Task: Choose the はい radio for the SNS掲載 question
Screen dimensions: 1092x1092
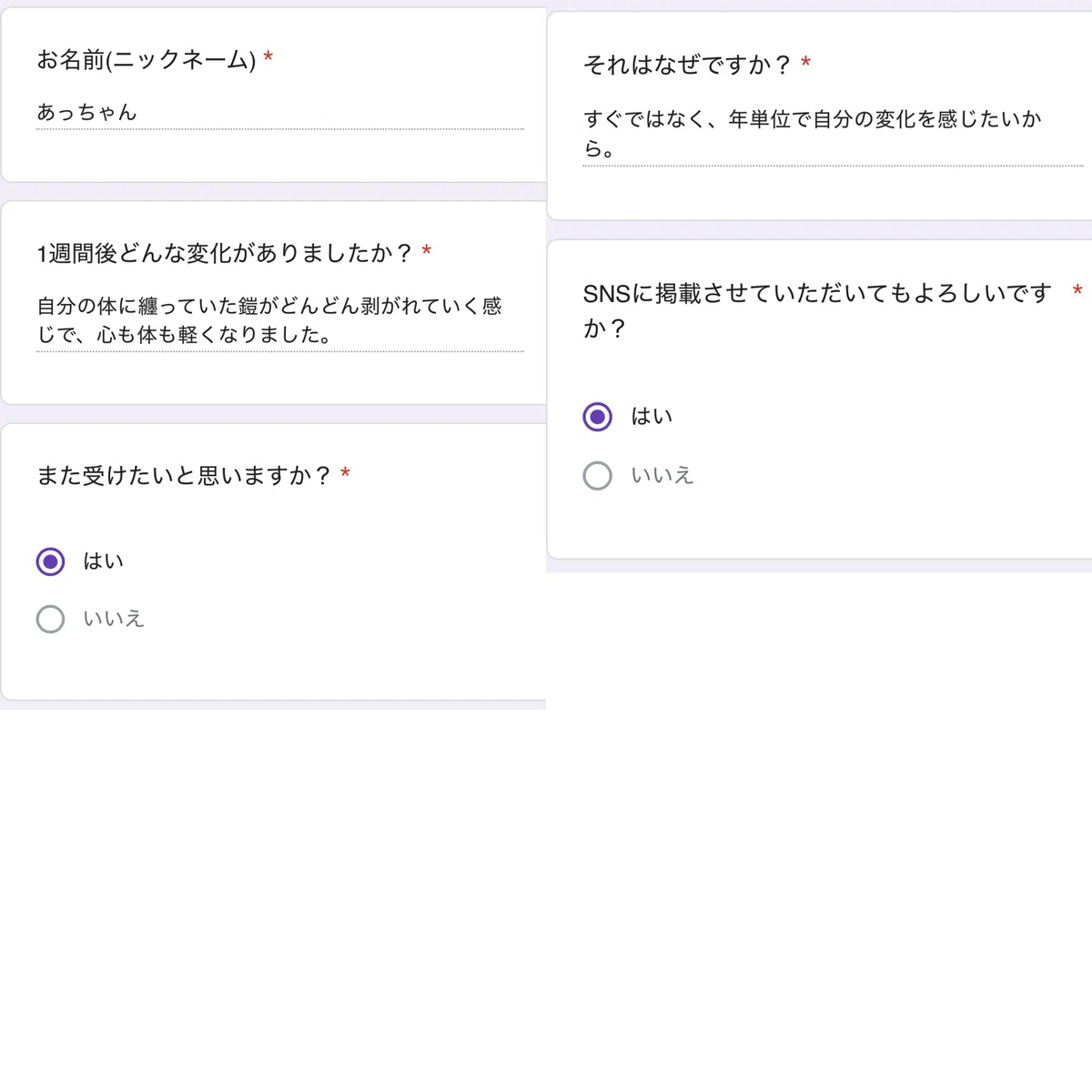Action: click(x=597, y=417)
